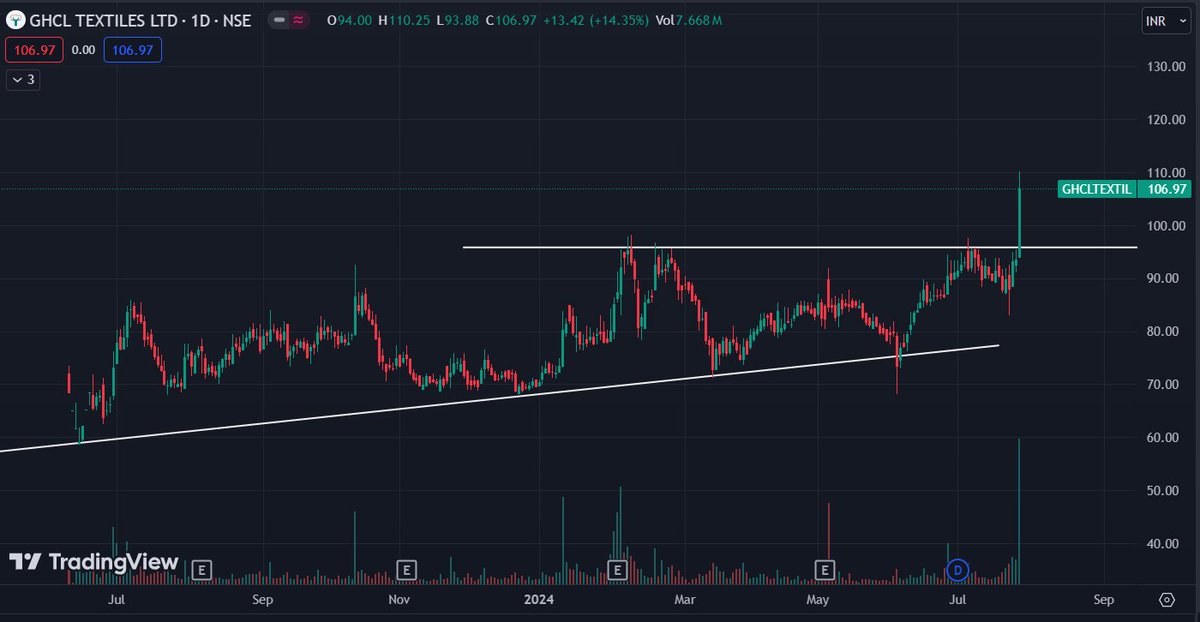
Task: Open the earnings E marker near May
Action: (825, 570)
